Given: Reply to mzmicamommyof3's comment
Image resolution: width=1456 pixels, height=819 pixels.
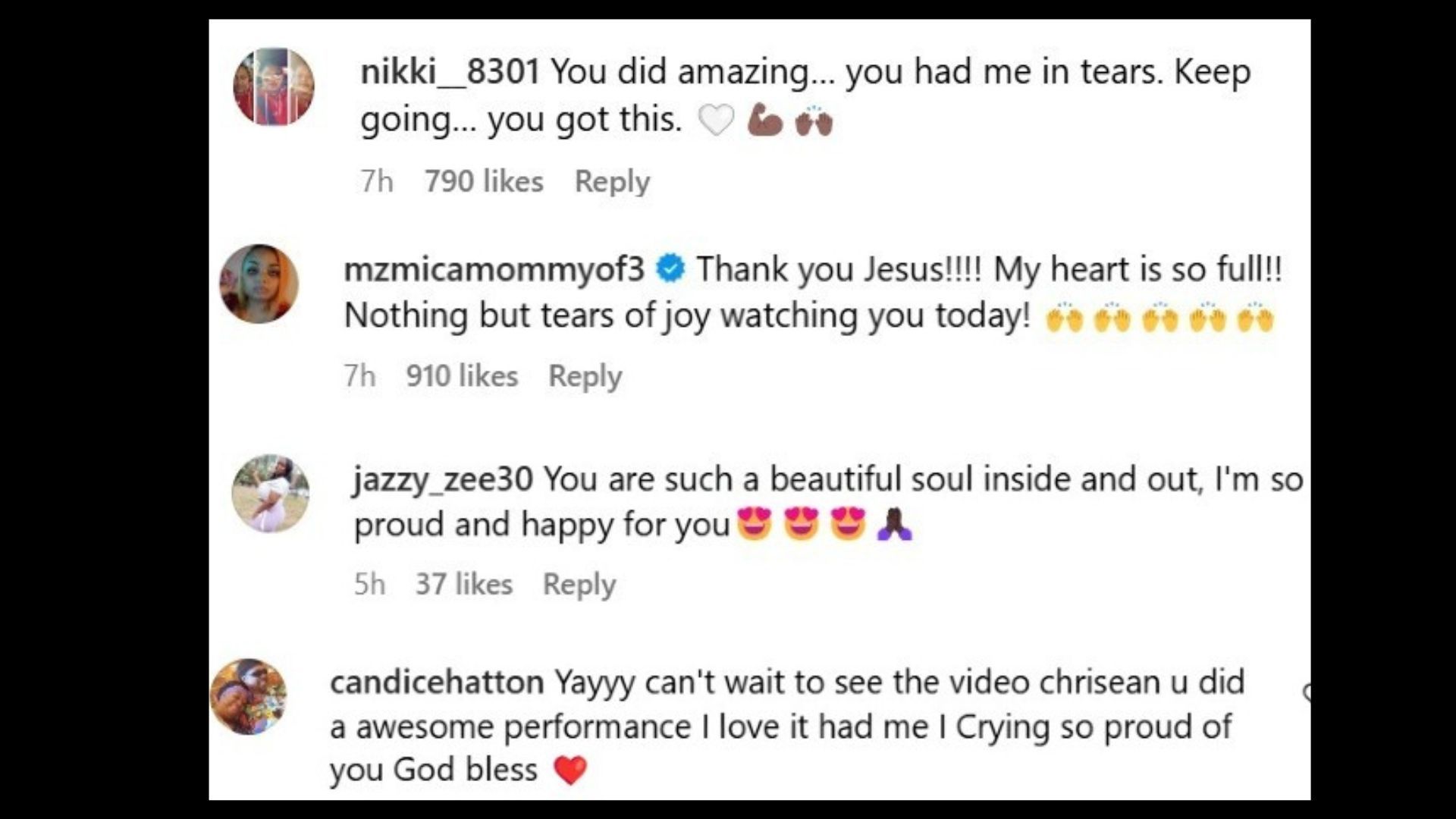Looking at the screenshot, I should (x=585, y=376).
